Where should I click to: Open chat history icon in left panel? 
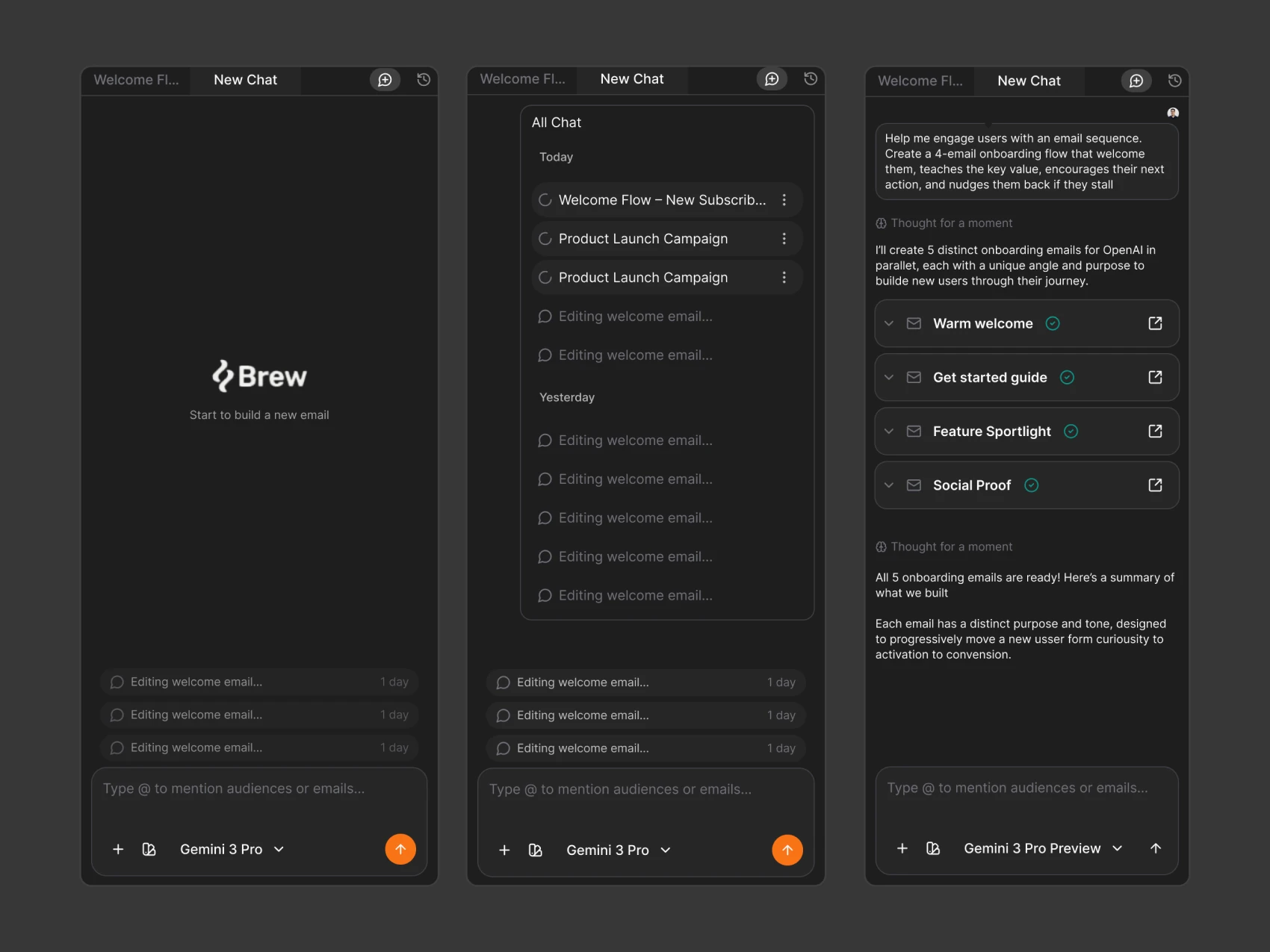pos(424,80)
